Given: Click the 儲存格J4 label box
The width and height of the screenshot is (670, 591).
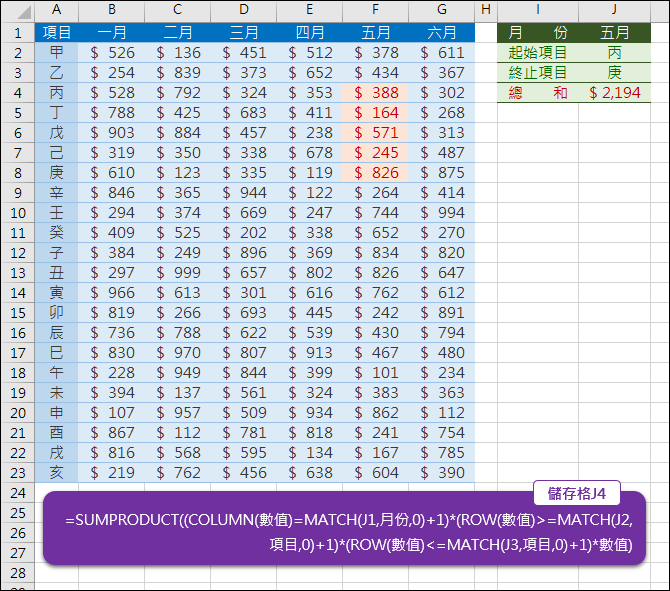Looking at the screenshot, I should 577,494.
